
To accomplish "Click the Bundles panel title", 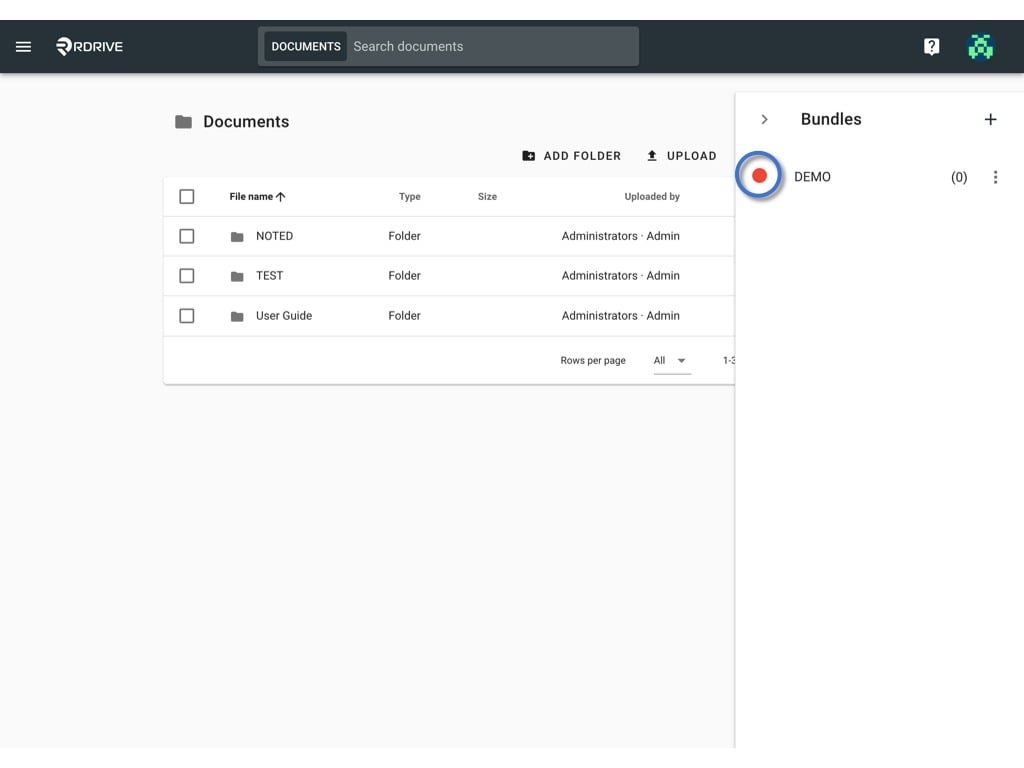I will click(x=831, y=120).
